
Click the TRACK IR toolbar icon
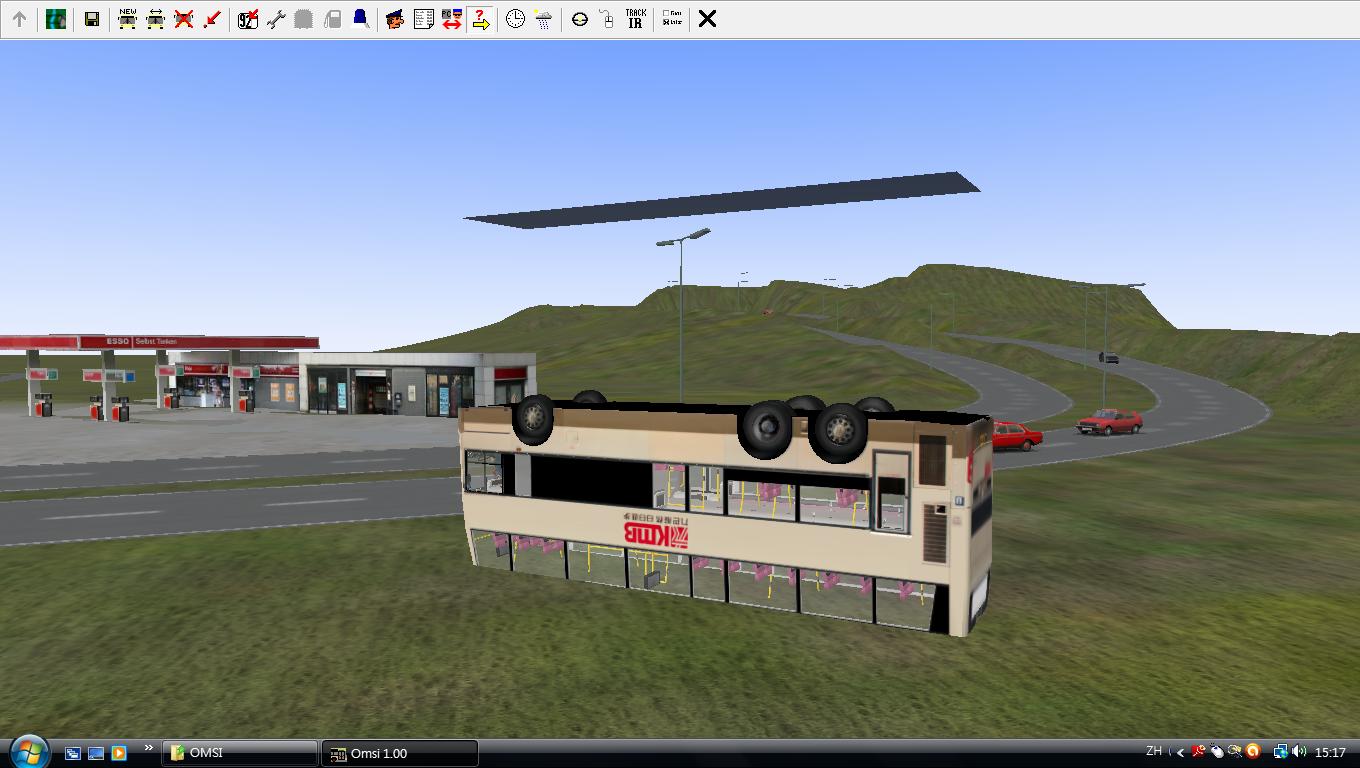coord(635,19)
